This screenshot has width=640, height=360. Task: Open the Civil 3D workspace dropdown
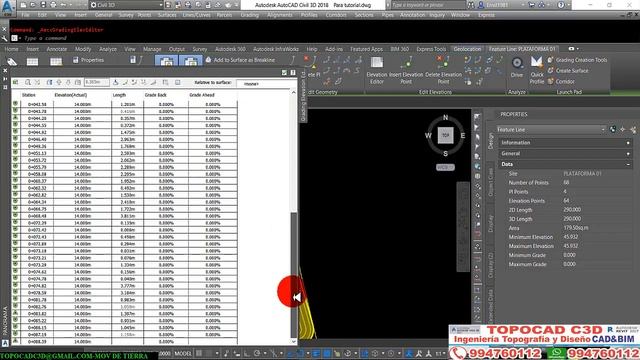coord(126,5)
